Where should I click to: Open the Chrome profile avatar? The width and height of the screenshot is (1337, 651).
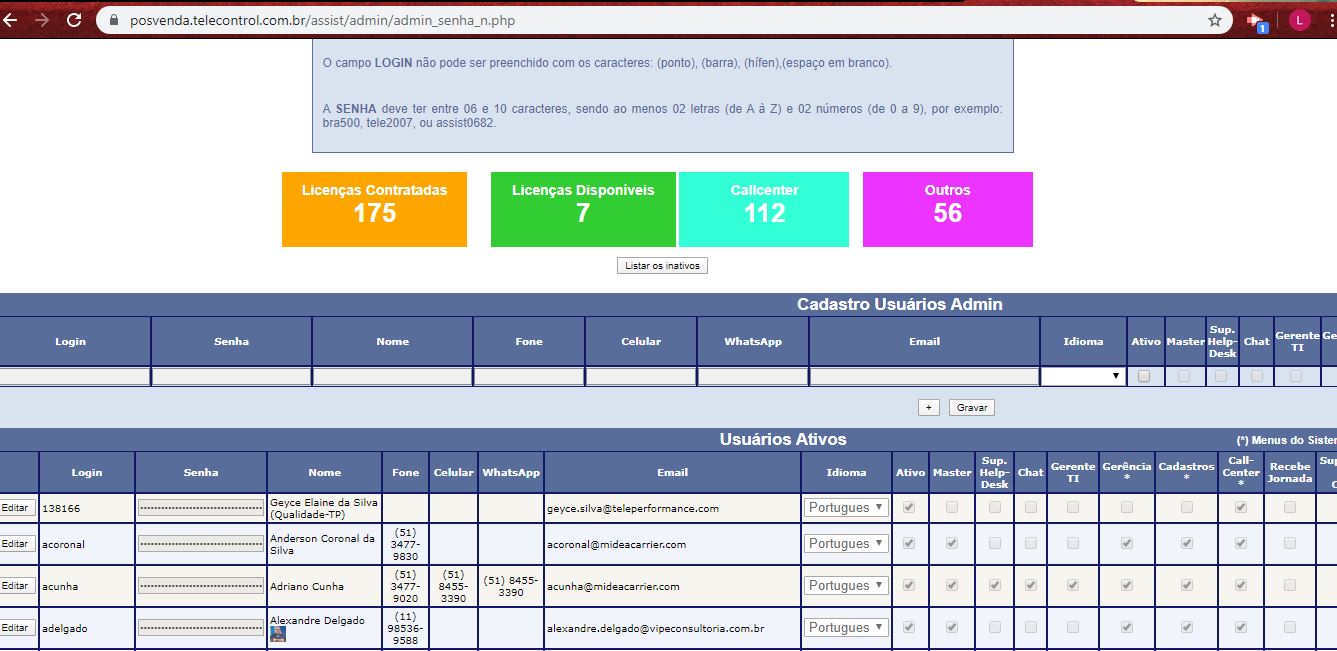click(x=1299, y=20)
